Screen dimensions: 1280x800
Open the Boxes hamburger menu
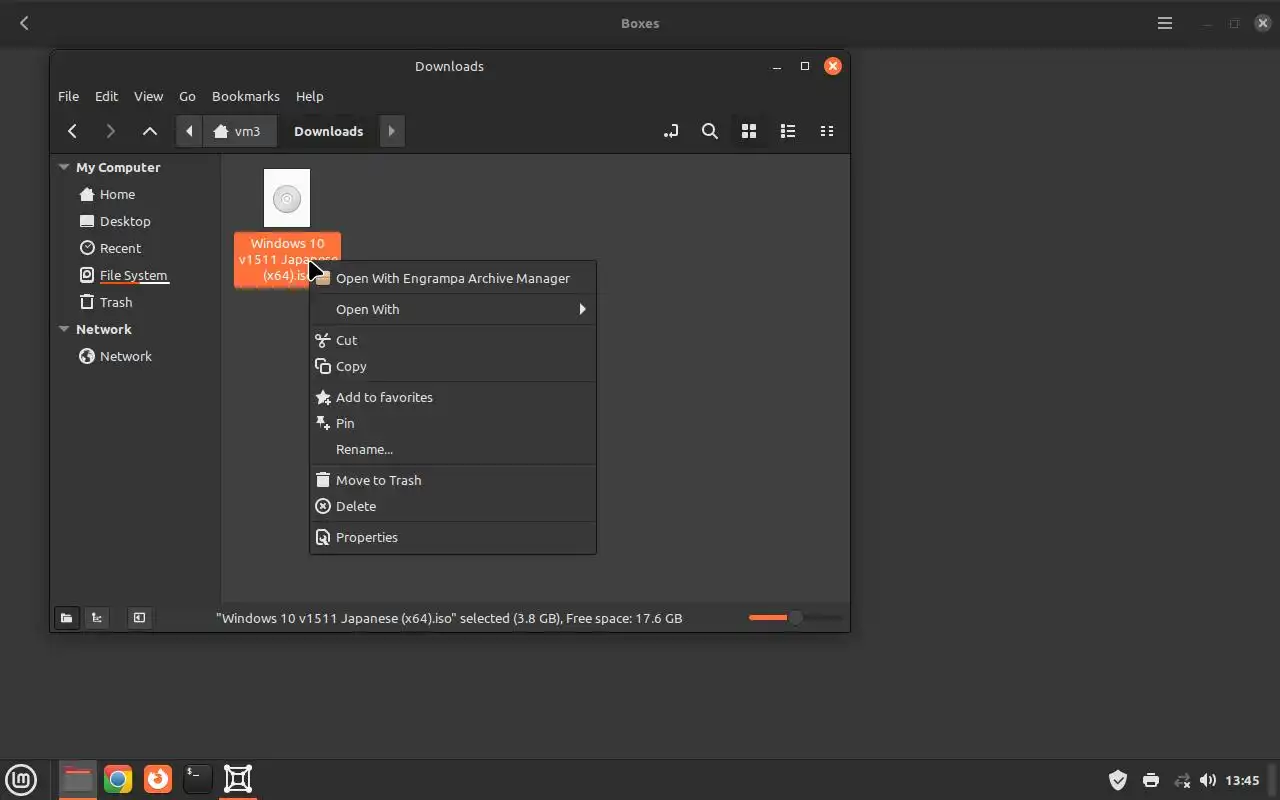pos(1165,23)
